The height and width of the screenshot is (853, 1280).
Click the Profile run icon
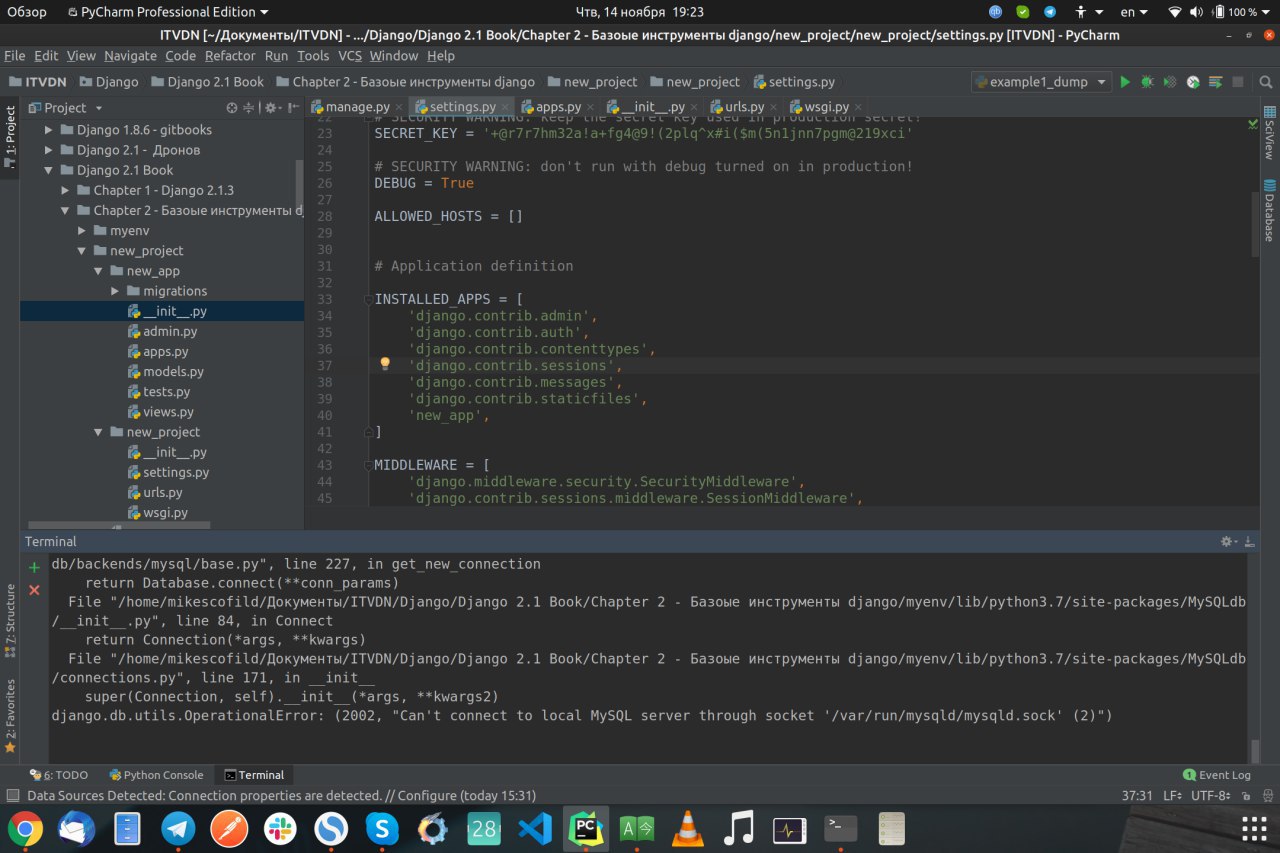pyautogui.click(x=1193, y=82)
